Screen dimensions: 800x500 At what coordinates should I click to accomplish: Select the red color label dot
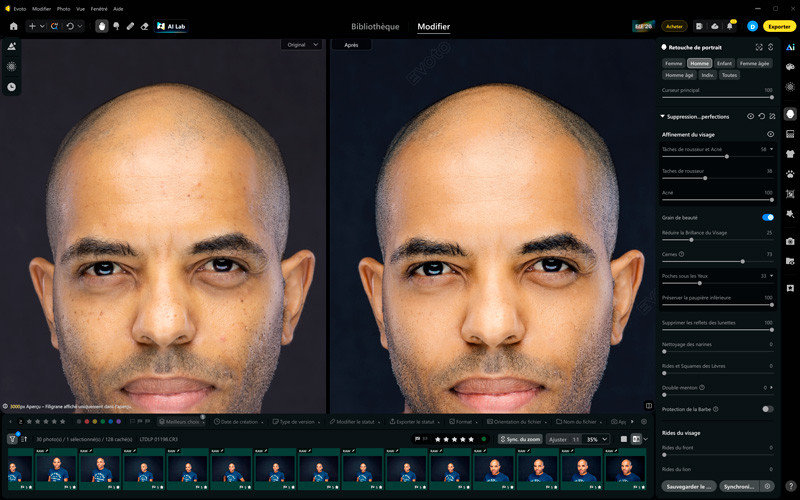(87, 422)
